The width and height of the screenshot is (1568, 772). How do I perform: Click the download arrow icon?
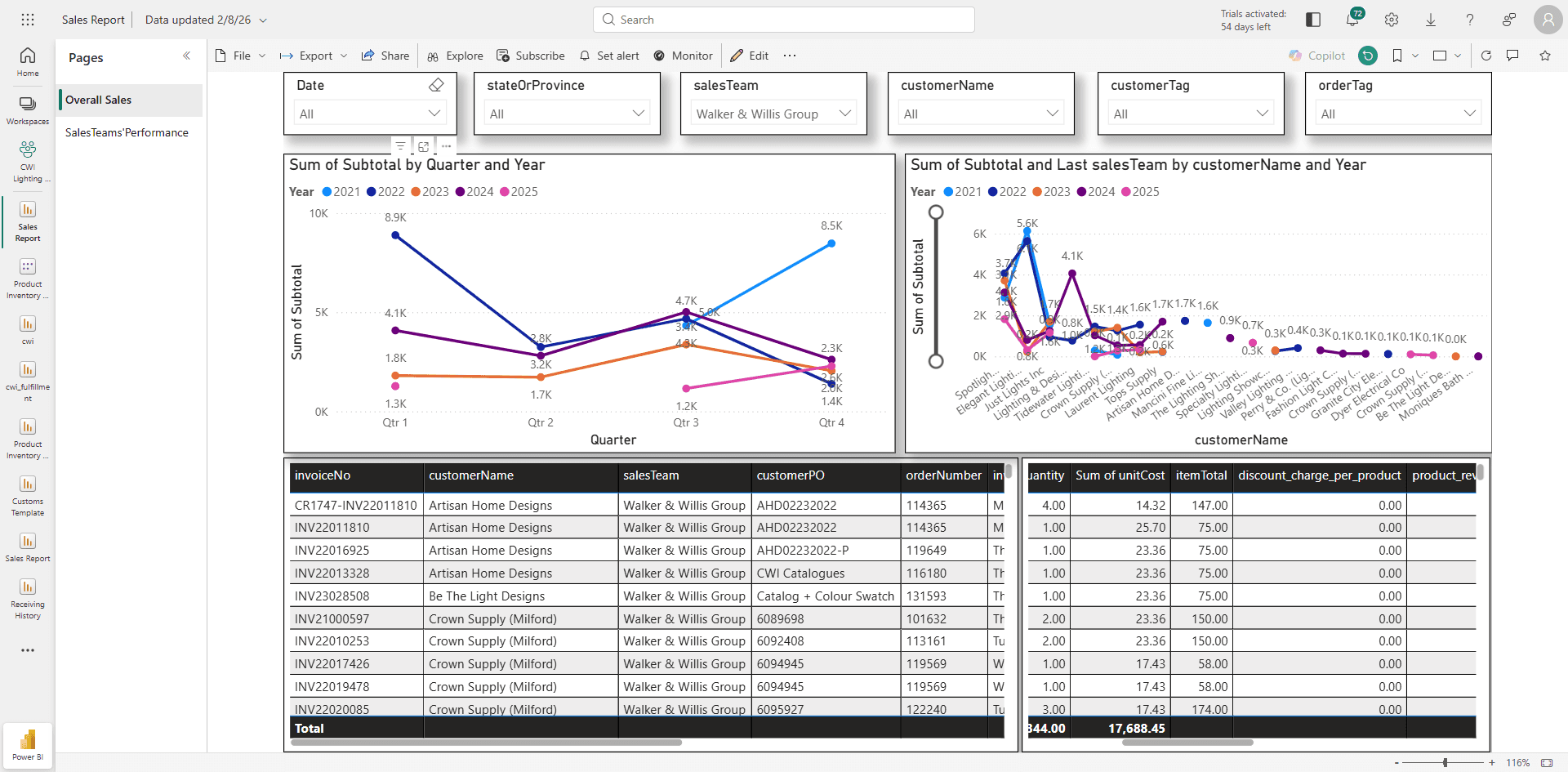pos(1431,20)
